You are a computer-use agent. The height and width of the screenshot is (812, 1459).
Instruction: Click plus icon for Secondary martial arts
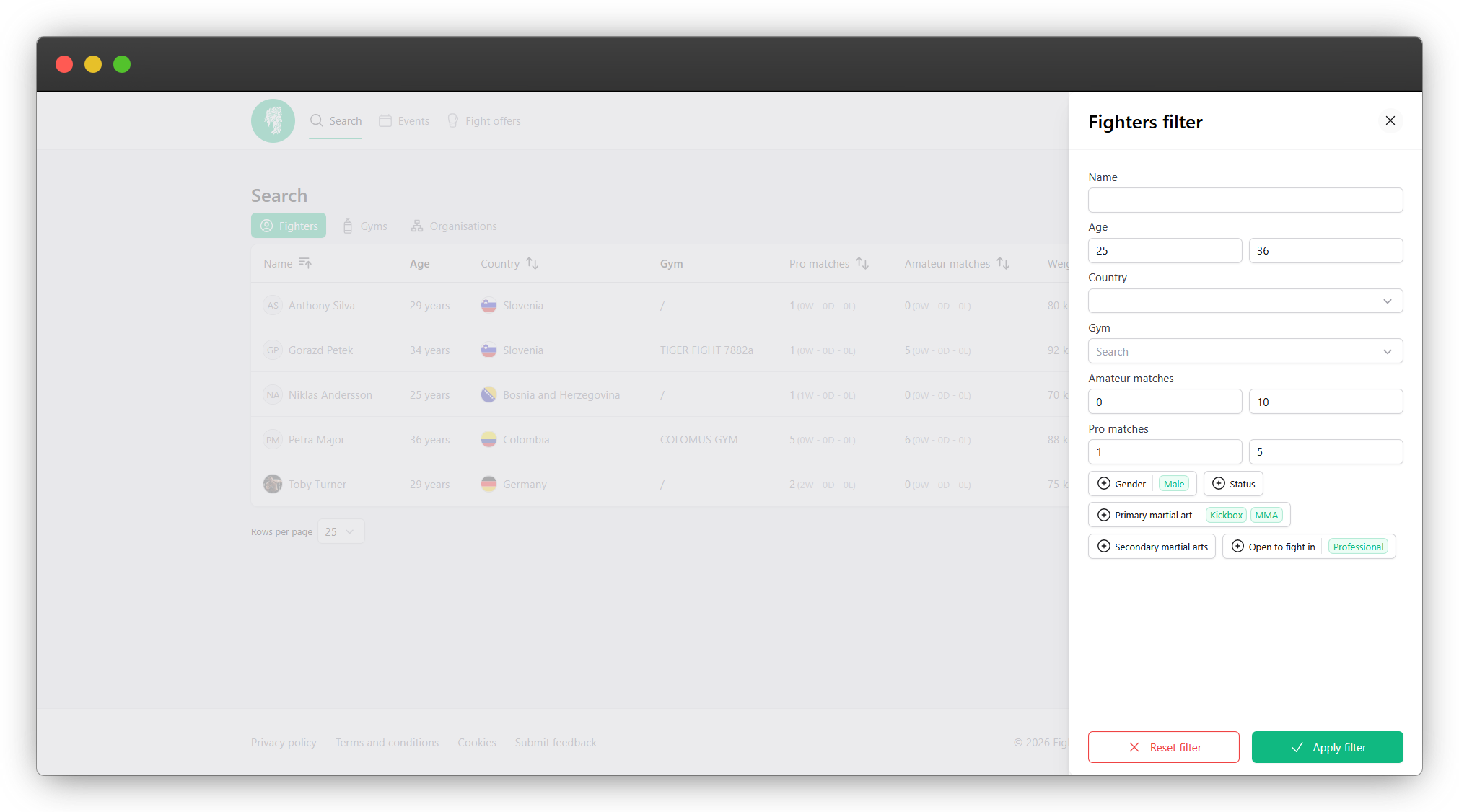[1104, 547]
